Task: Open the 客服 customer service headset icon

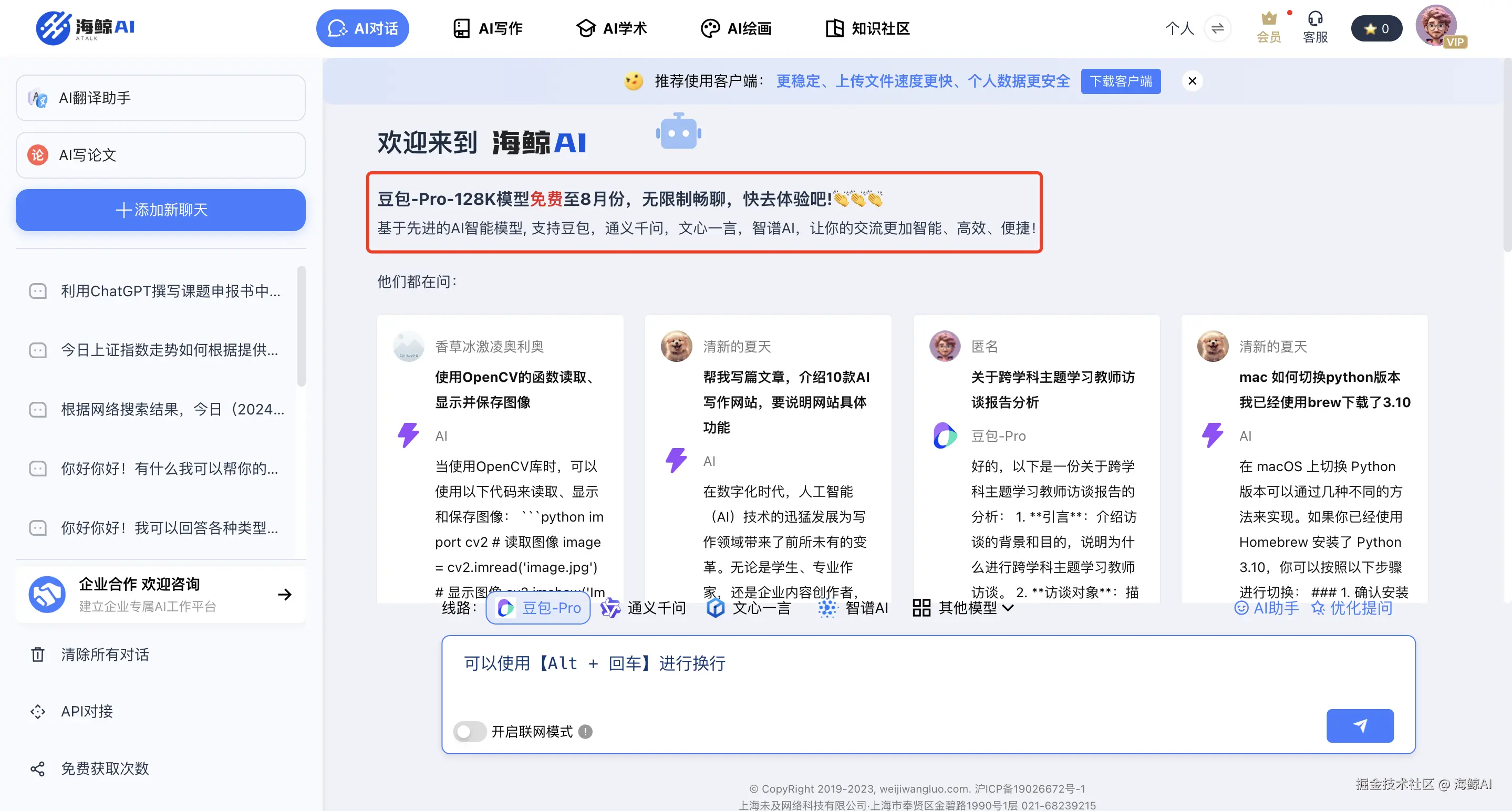Action: pos(1315,19)
